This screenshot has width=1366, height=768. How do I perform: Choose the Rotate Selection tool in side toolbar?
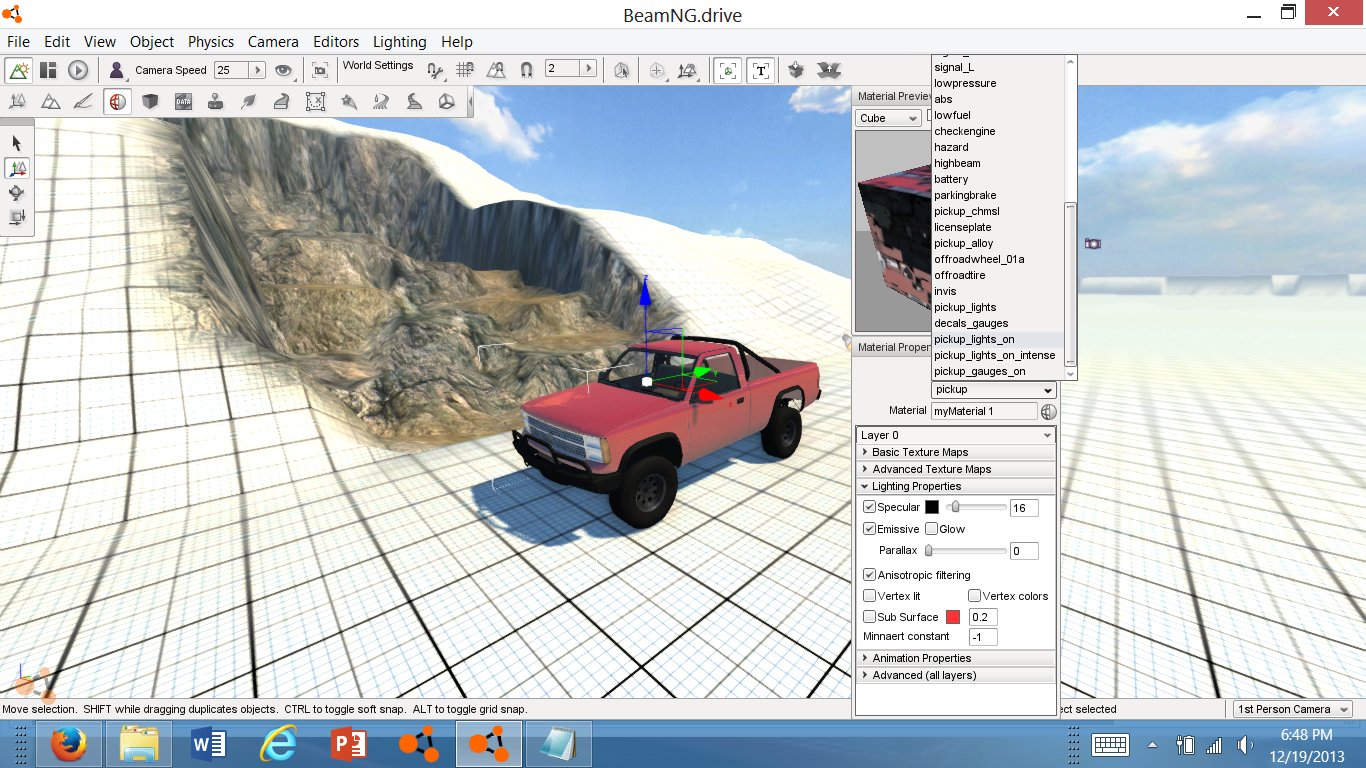point(17,193)
